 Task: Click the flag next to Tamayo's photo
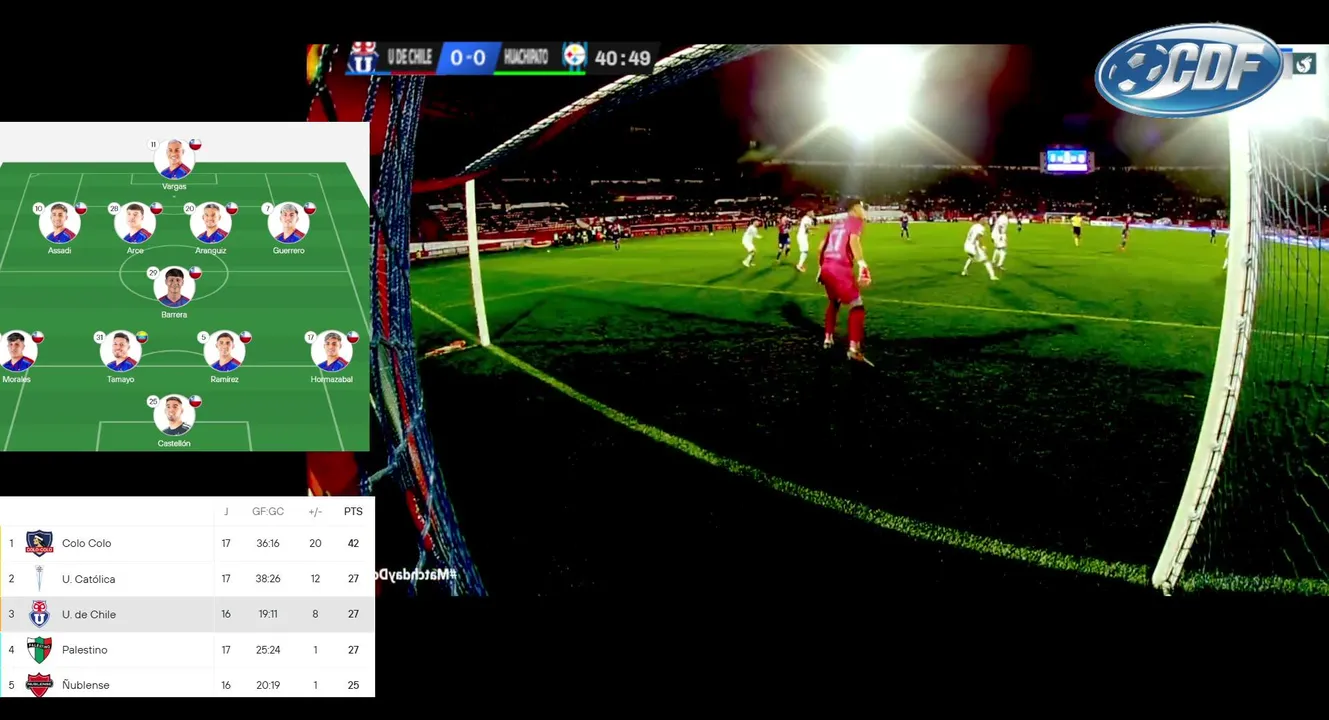tap(141, 337)
